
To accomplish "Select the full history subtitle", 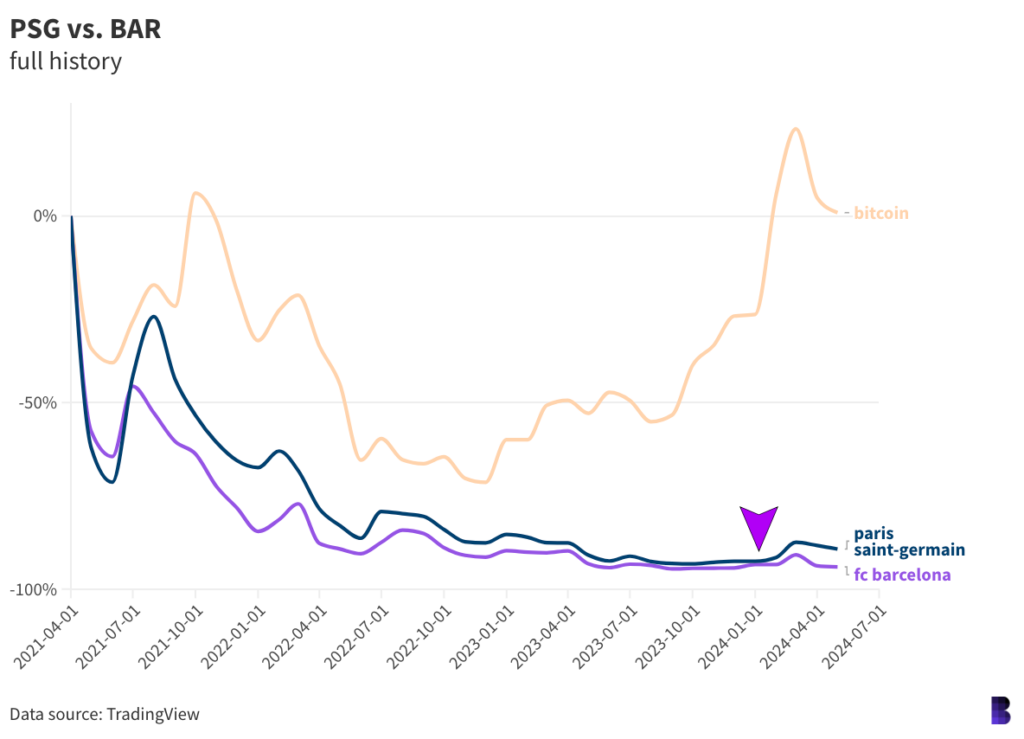I will (66, 61).
